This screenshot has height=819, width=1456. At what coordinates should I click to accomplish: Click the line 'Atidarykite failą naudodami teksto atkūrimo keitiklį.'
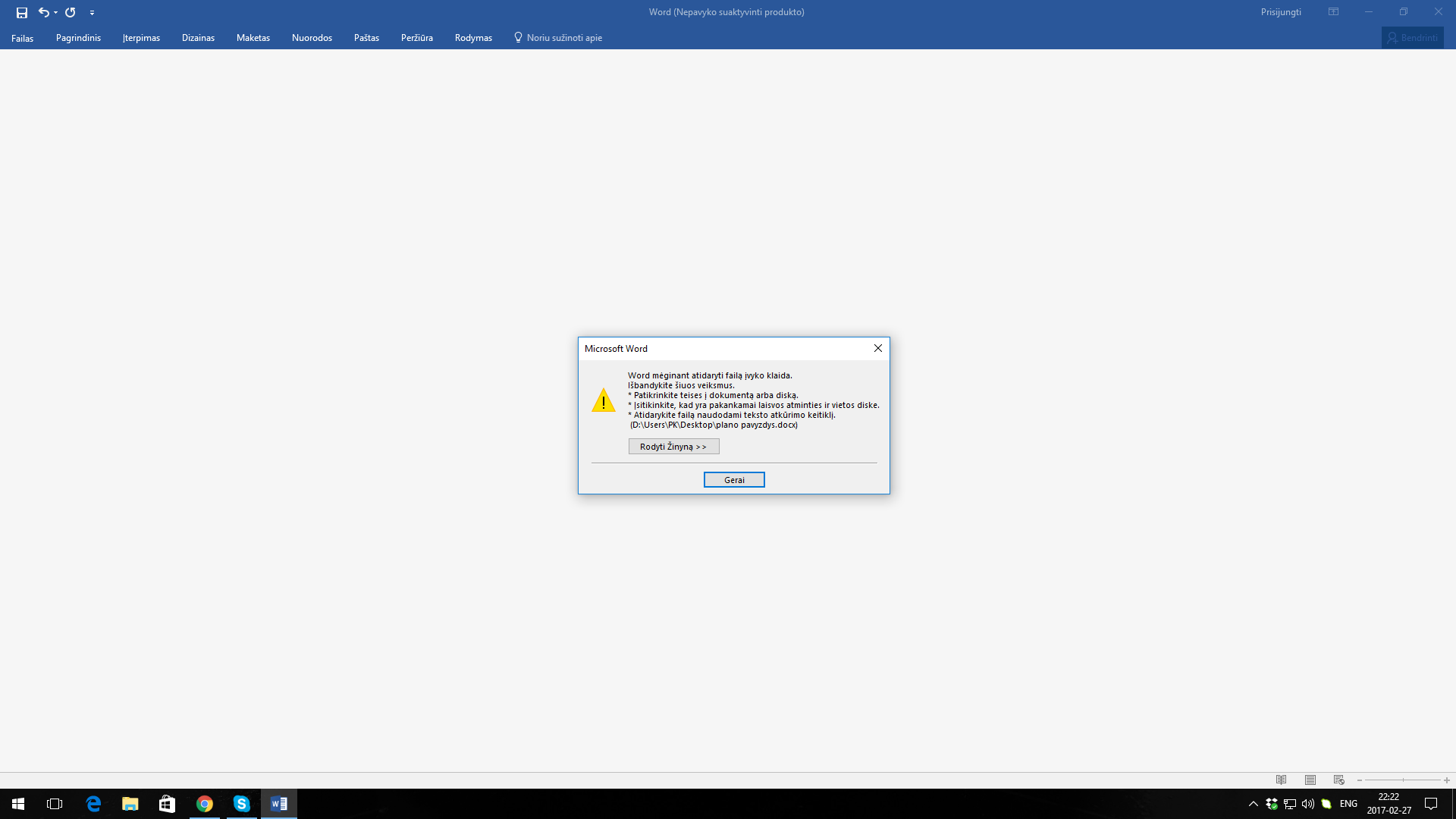(x=732, y=415)
